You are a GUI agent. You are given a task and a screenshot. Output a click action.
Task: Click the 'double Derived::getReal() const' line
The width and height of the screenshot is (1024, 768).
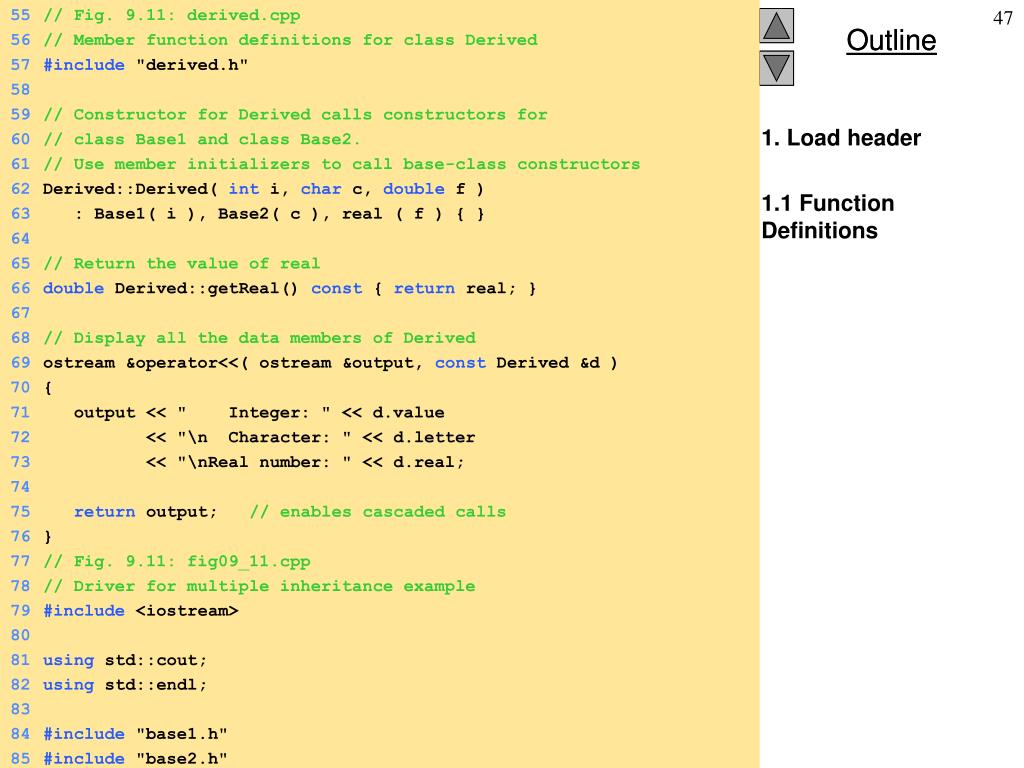289,288
